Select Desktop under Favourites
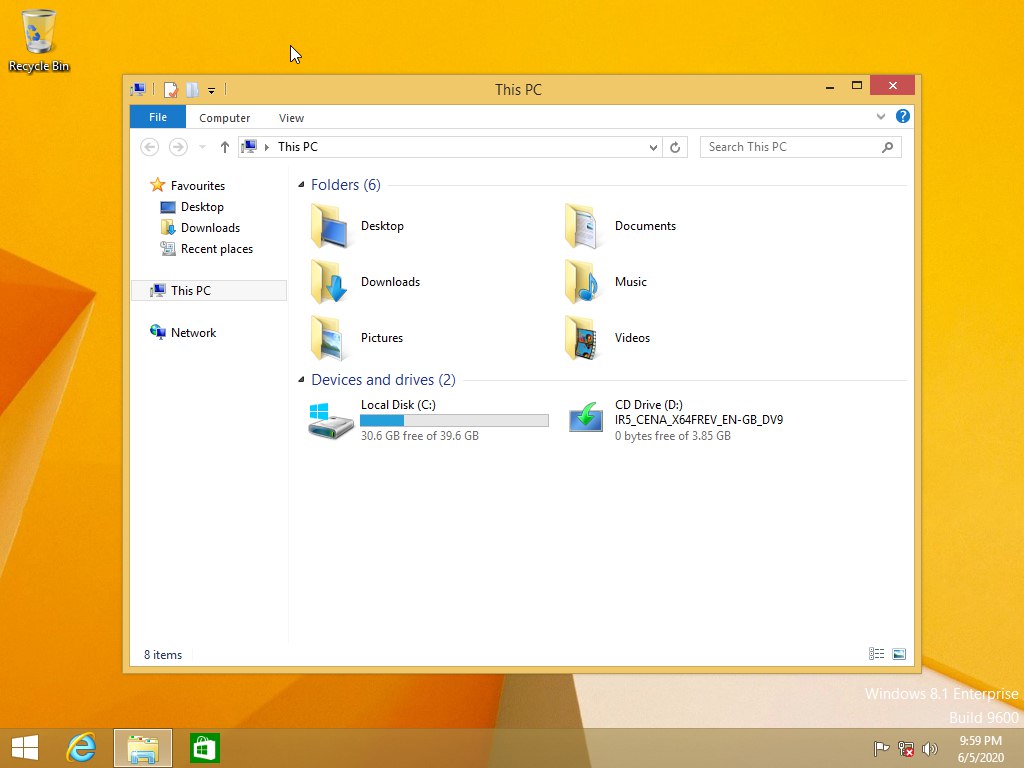Viewport: 1024px width, 768px height. click(x=202, y=206)
